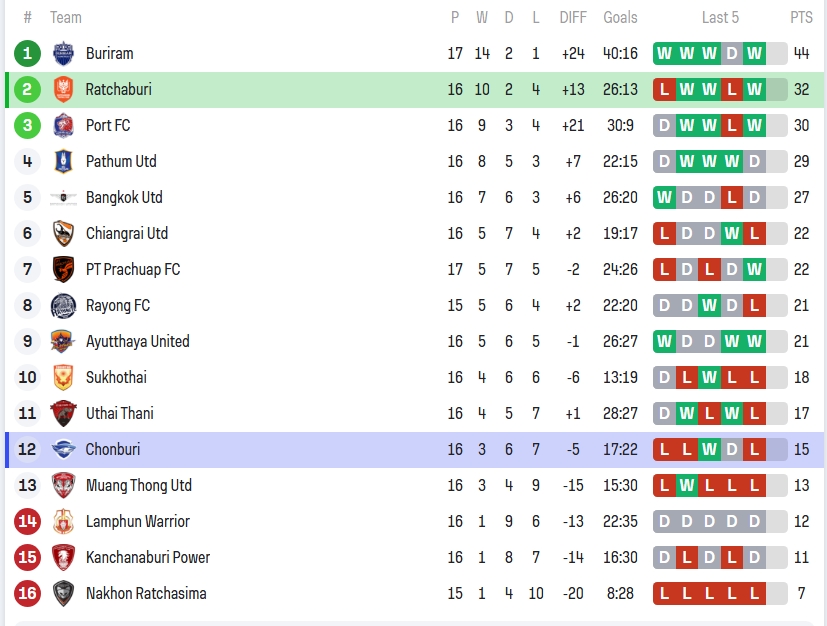Click the Muang Thong Utd badge

63,485
